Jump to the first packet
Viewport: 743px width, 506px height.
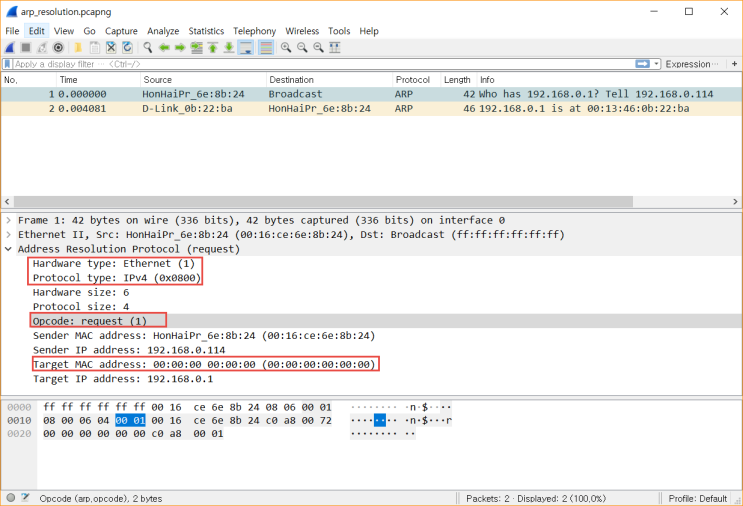pos(213,47)
